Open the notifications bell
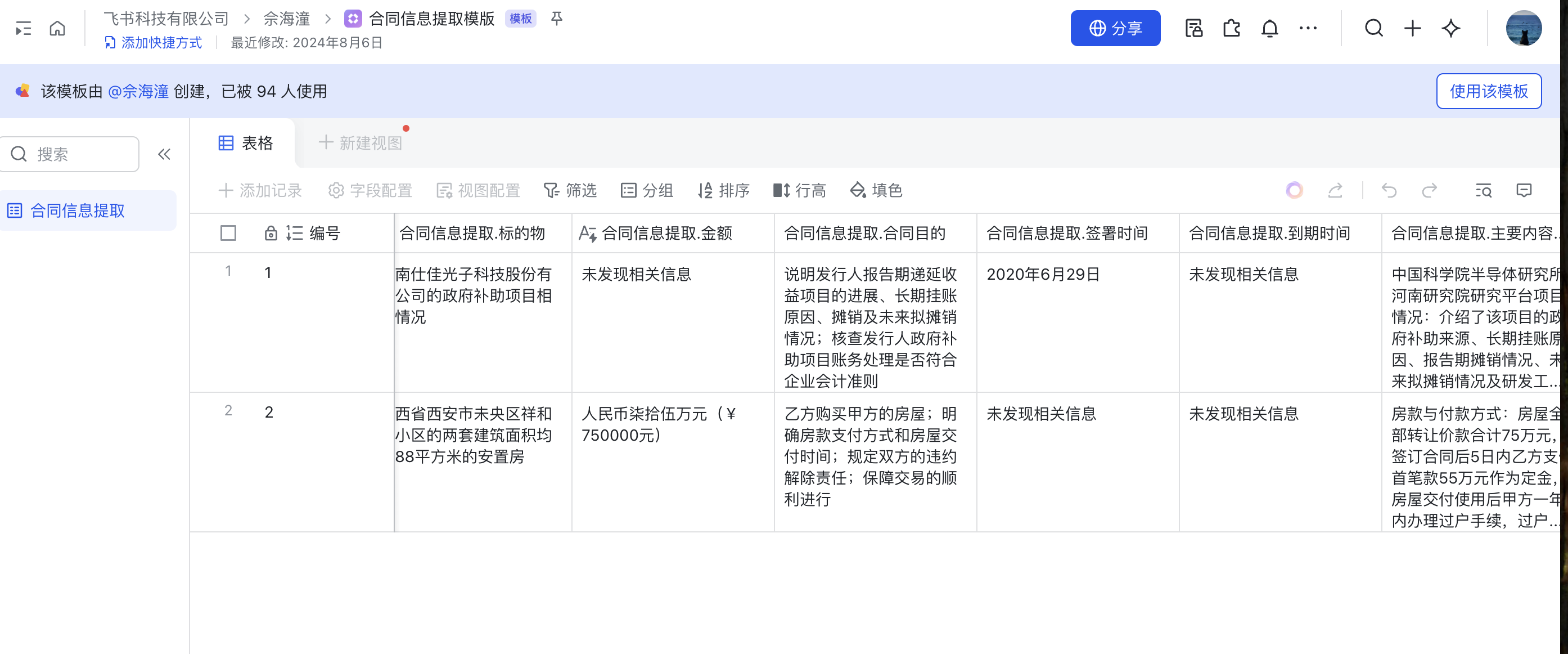 pyautogui.click(x=1269, y=28)
